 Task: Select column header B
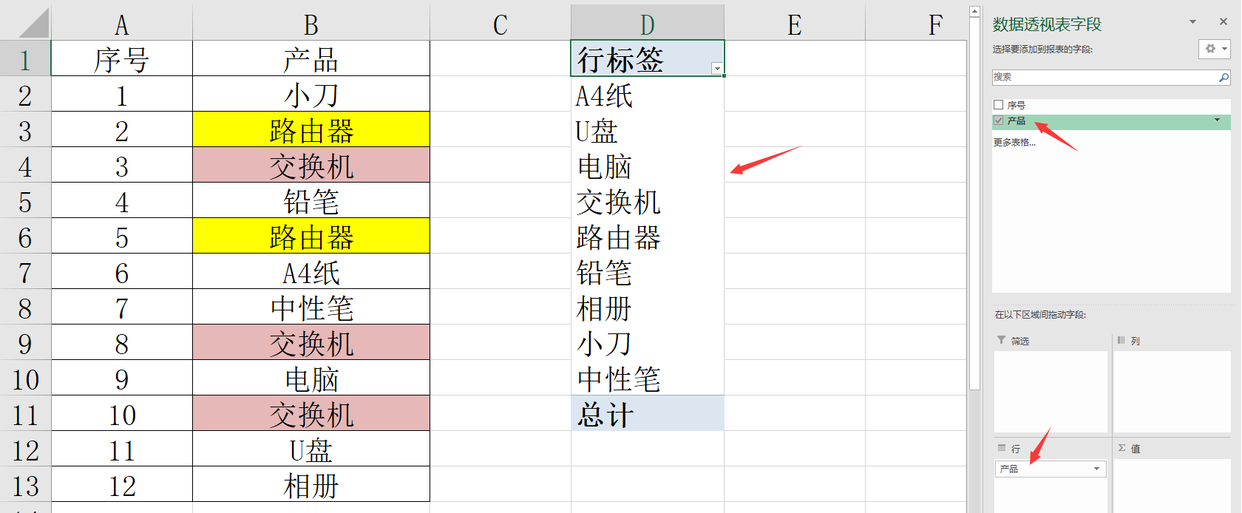pos(311,24)
